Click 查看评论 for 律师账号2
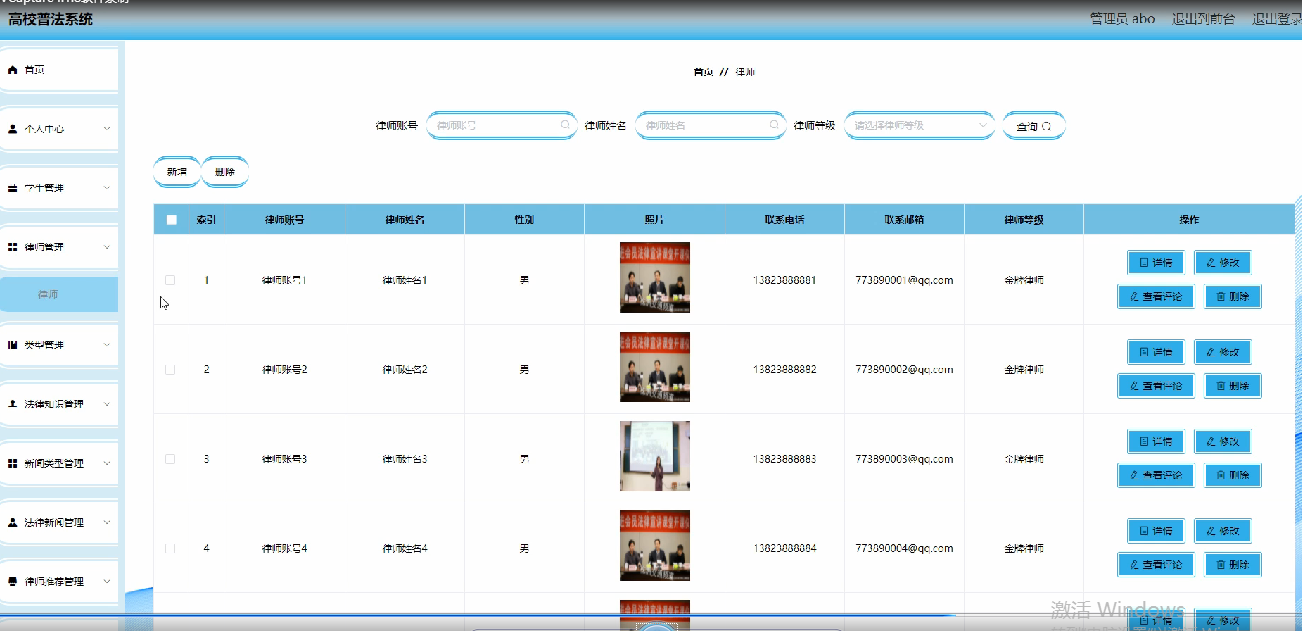 pyautogui.click(x=1156, y=386)
